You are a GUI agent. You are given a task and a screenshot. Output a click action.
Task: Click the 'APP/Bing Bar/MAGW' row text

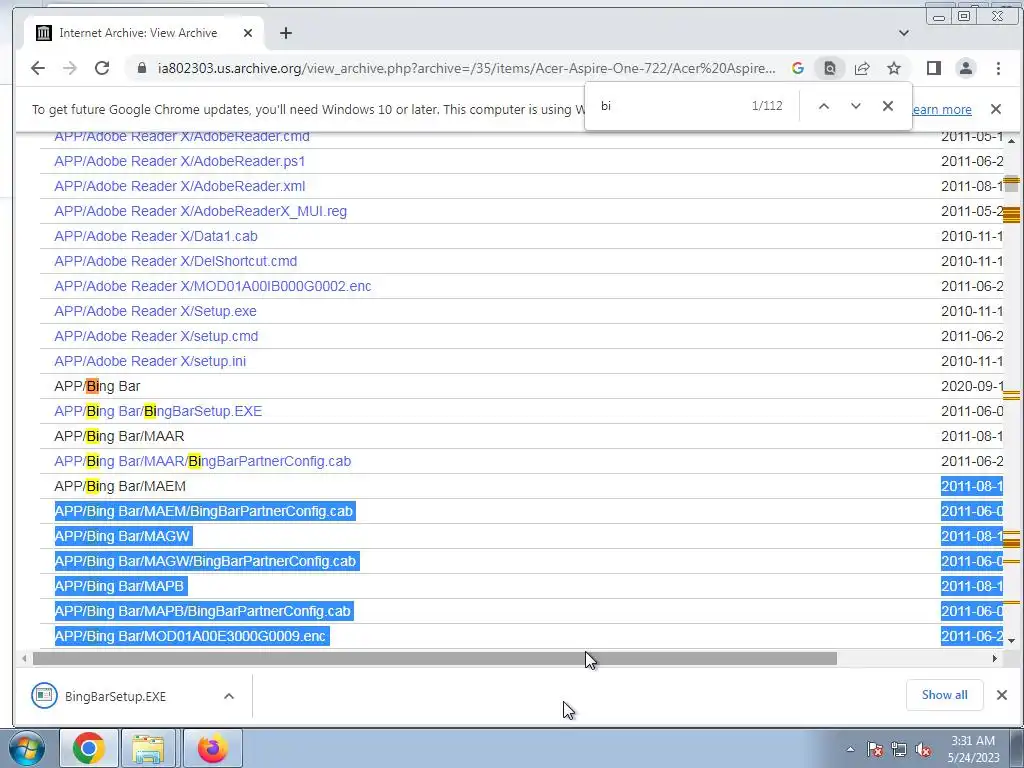pyautogui.click(x=122, y=536)
